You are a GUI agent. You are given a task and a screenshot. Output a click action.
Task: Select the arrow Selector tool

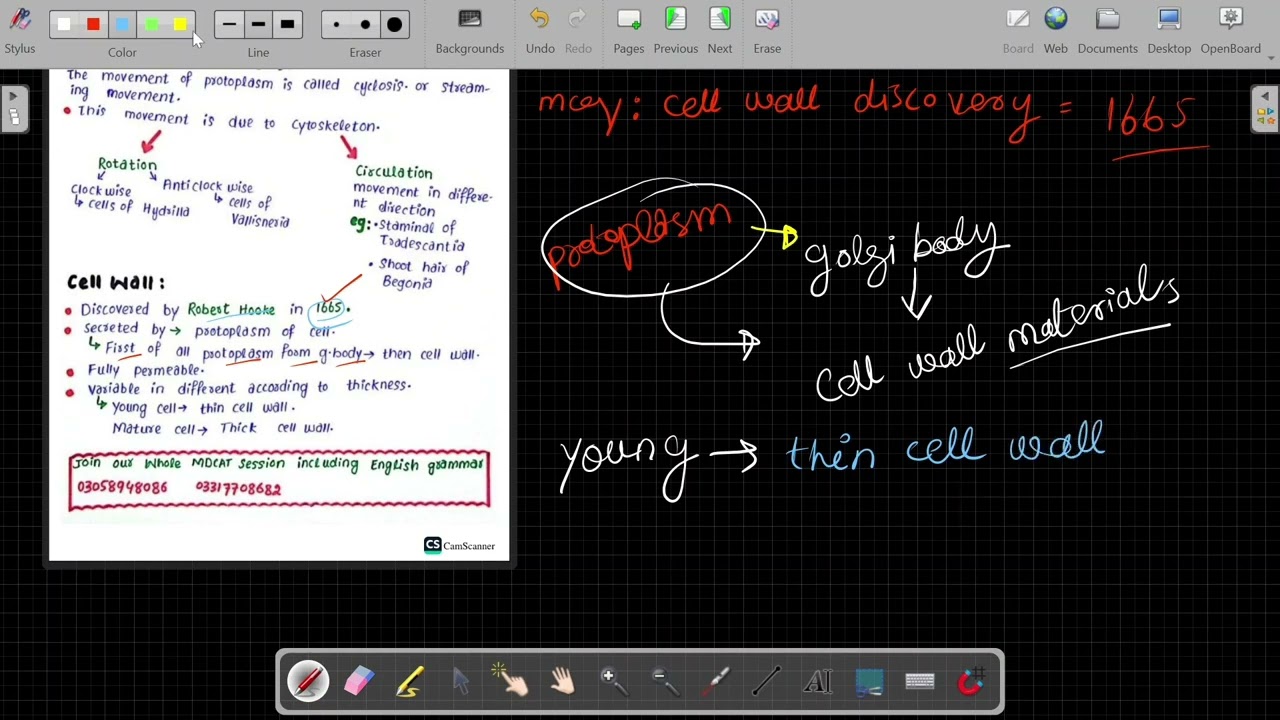pos(460,682)
